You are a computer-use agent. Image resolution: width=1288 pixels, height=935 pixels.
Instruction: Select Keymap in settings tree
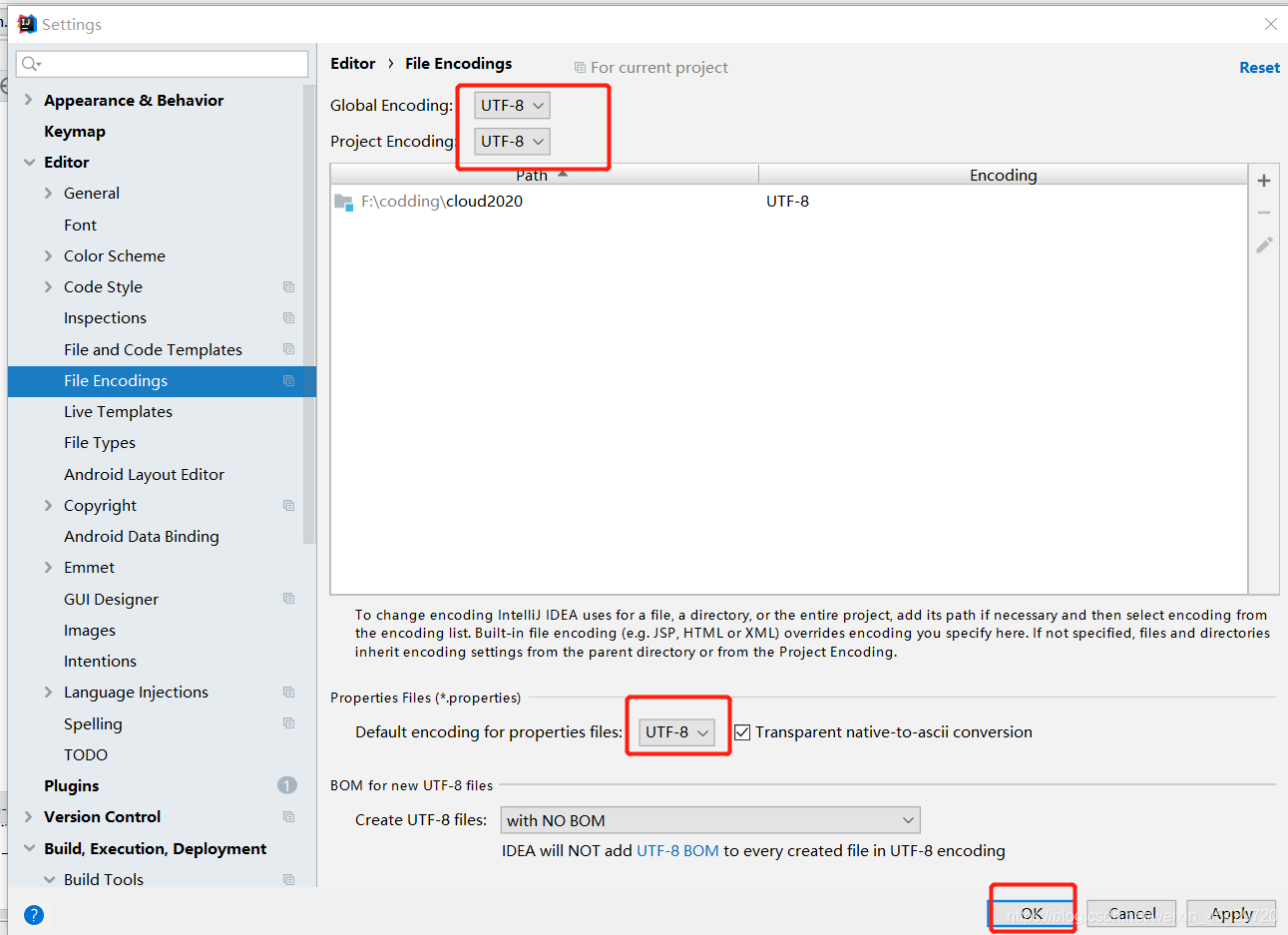pyautogui.click(x=75, y=132)
